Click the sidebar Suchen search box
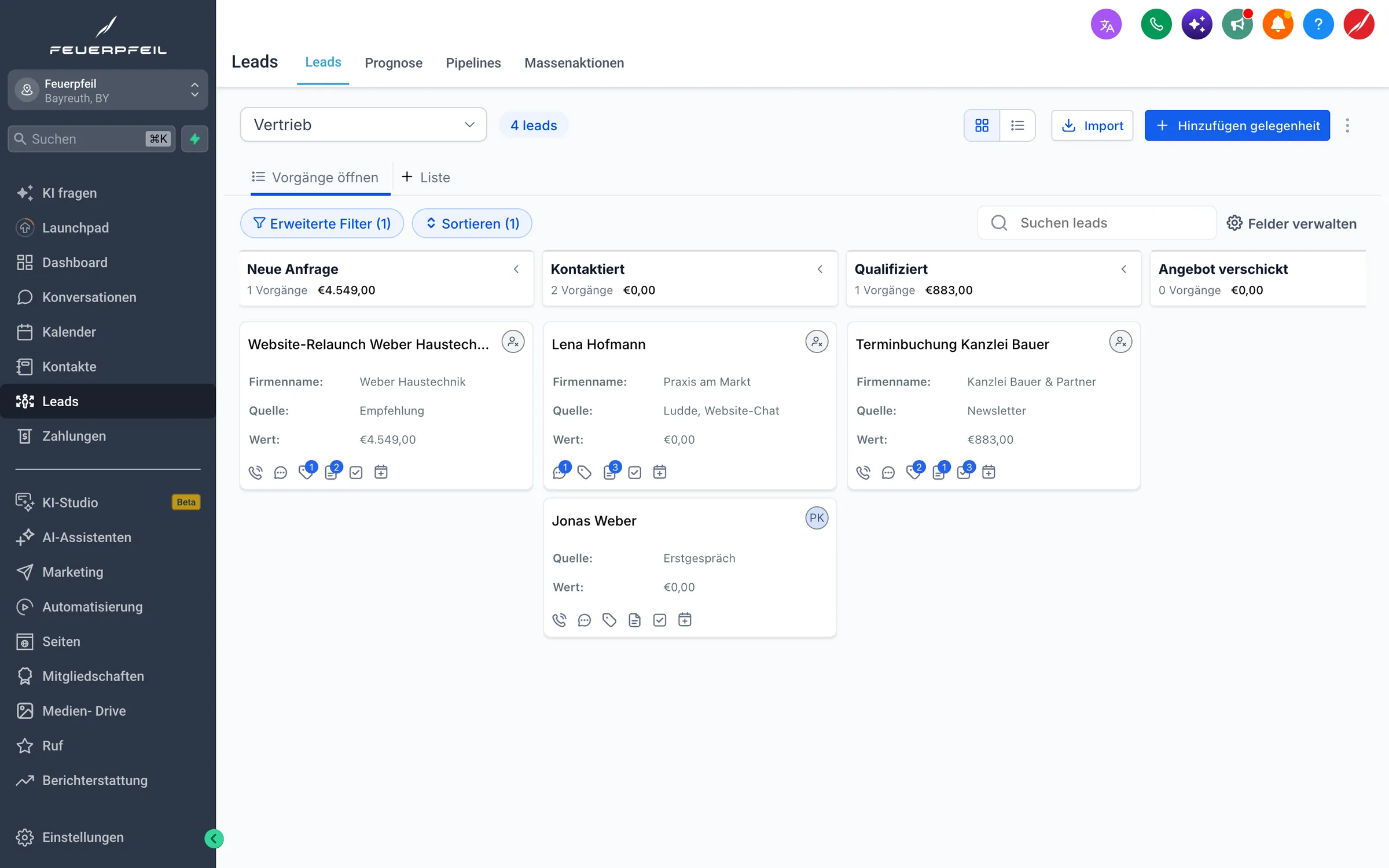Screen dimensions: 1389x868 coord(91,139)
